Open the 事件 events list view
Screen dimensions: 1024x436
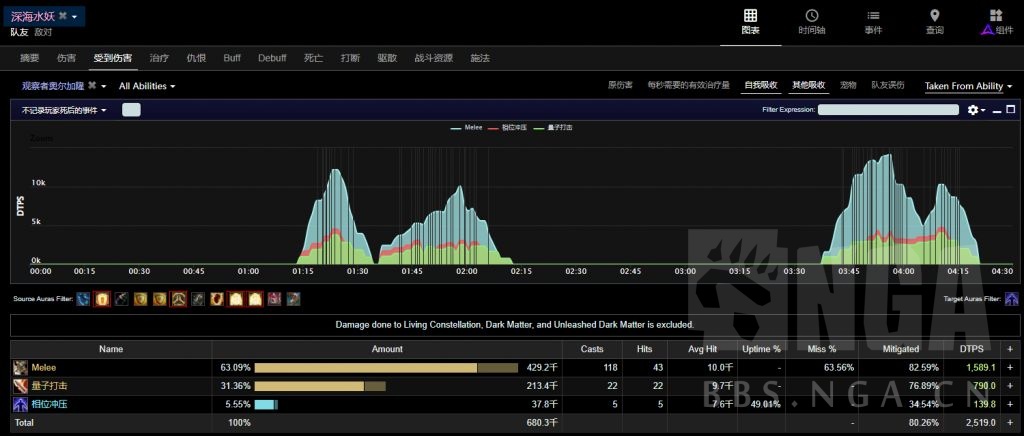point(873,21)
